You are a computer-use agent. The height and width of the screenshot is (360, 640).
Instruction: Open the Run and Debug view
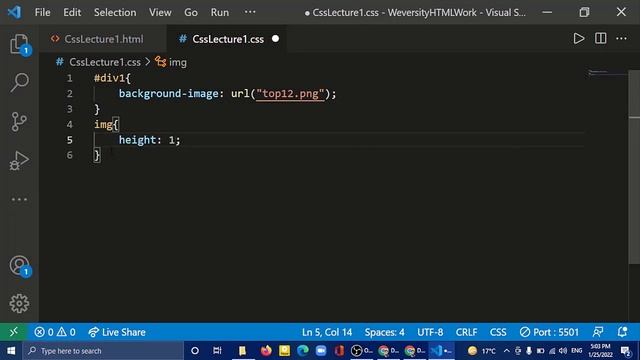tap(19, 160)
